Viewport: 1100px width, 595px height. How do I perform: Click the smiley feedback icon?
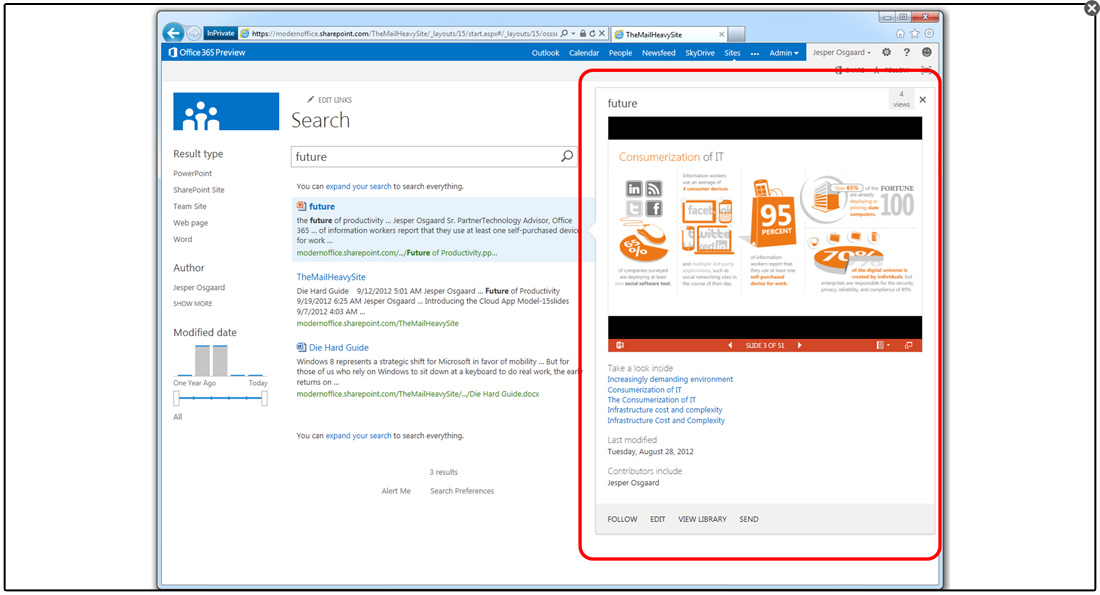(x=927, y=52)
